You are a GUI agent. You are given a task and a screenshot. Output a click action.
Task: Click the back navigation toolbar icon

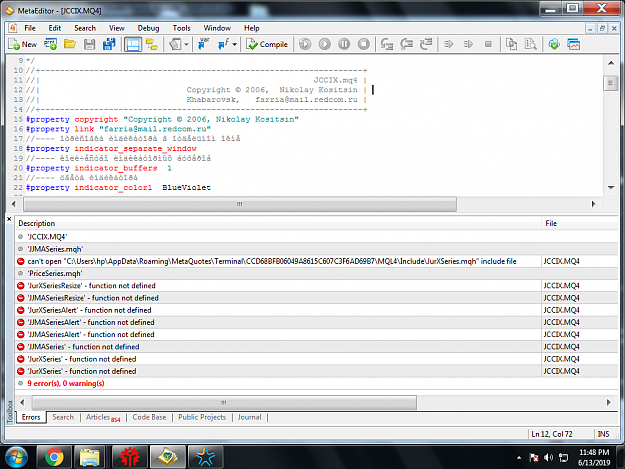175,44
